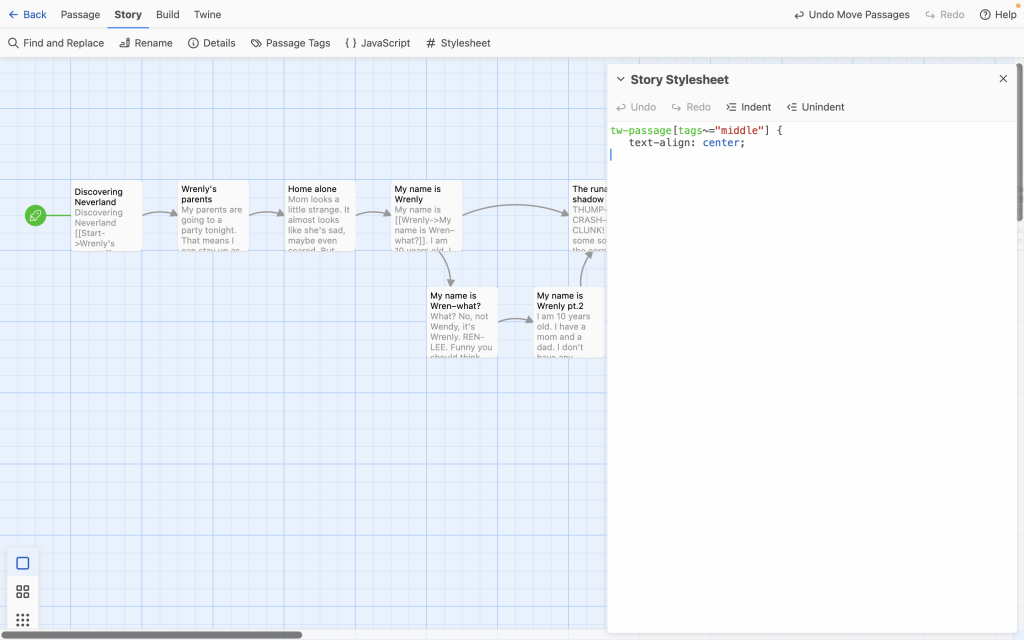
Task: Open the Passage tab
Action: 80,15
